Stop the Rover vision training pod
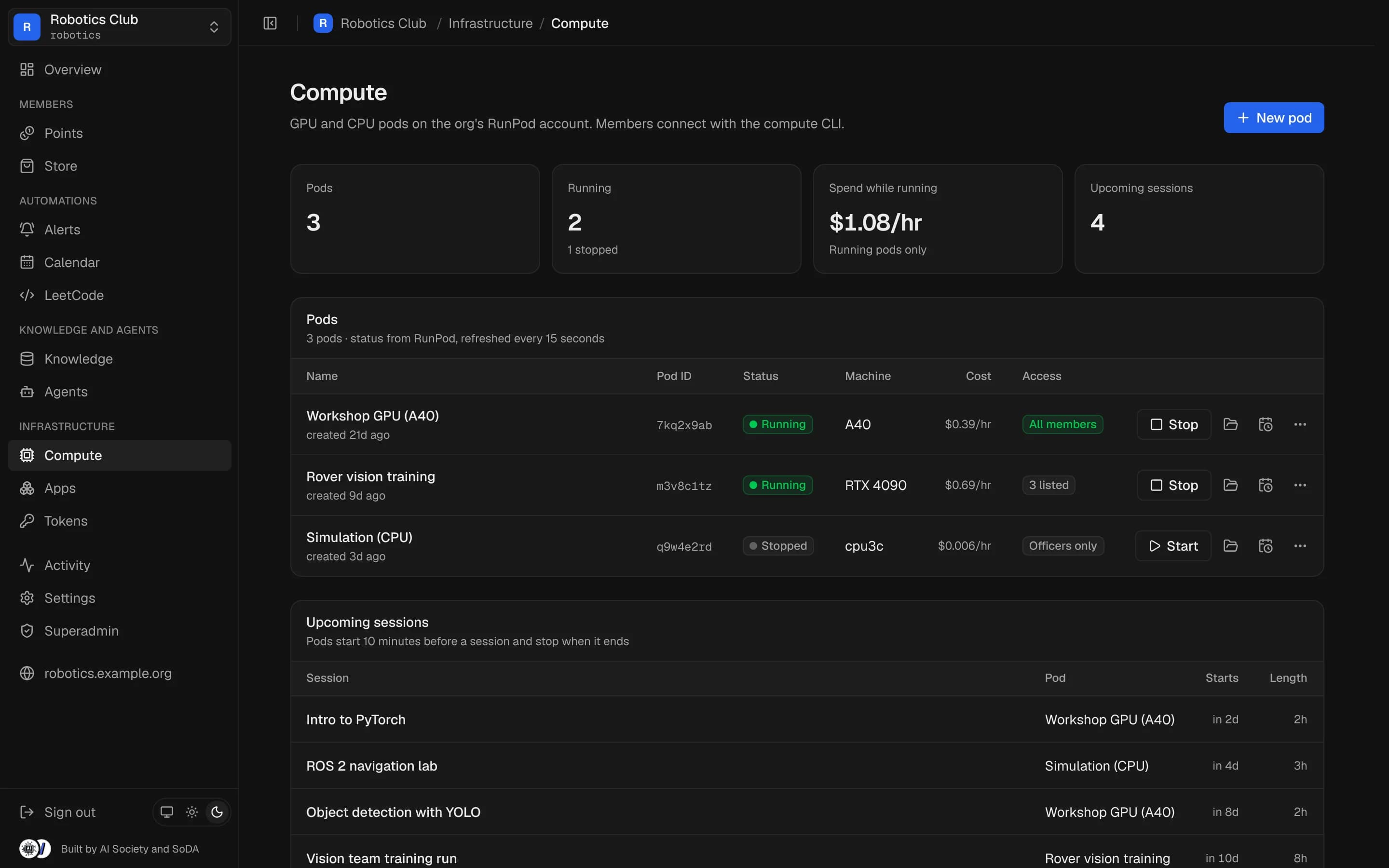1389x868 pixels. point(1174,485)
